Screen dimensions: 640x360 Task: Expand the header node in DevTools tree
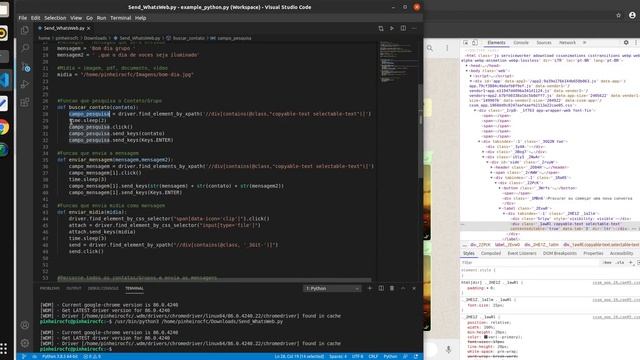(x=491, y=167)
